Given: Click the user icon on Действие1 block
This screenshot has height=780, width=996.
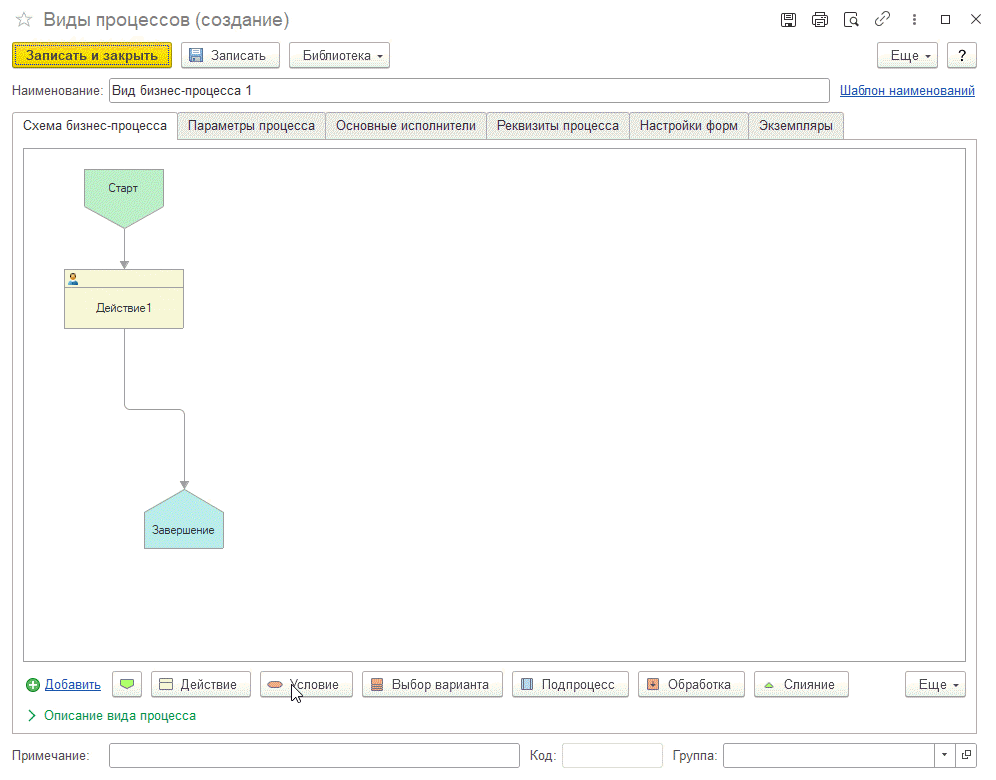Looking at the screenshot, I should pyautogui.click(x=73, y=278).
